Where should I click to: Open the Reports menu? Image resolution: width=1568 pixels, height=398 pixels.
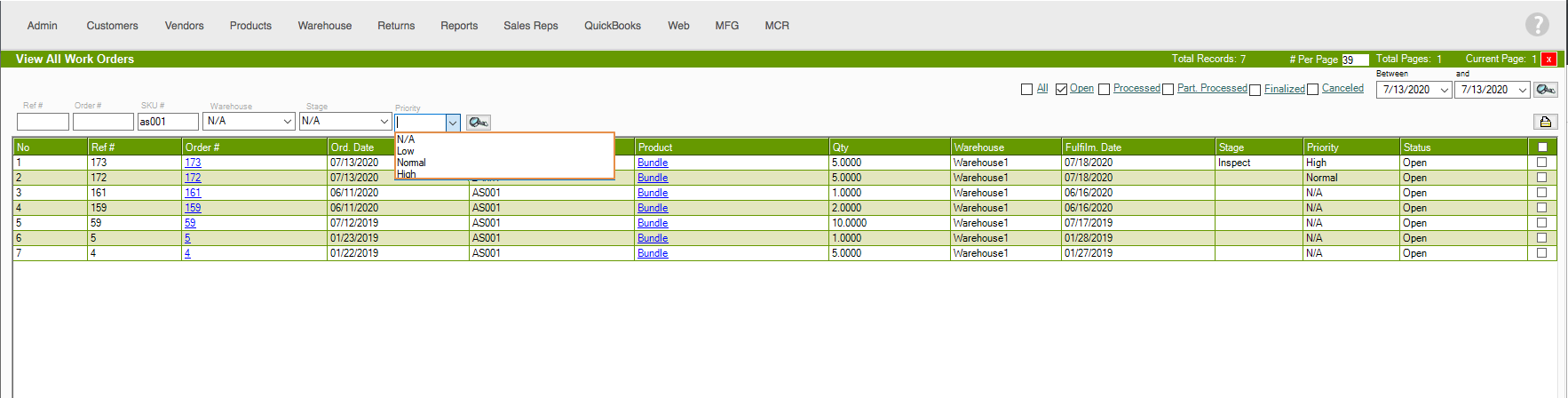(x=459, y=26)
